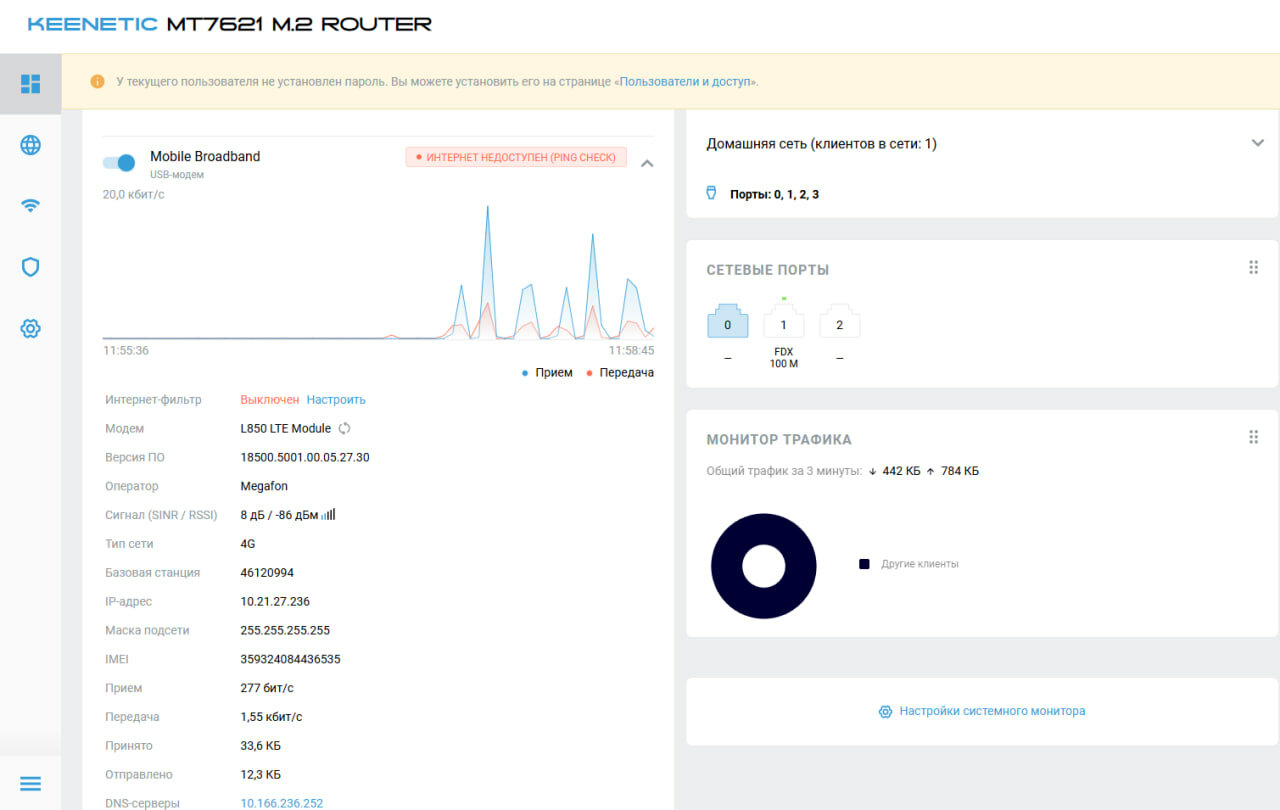Select network port 1 icon
Viewport: 1280px width, 810px height.
784,321
